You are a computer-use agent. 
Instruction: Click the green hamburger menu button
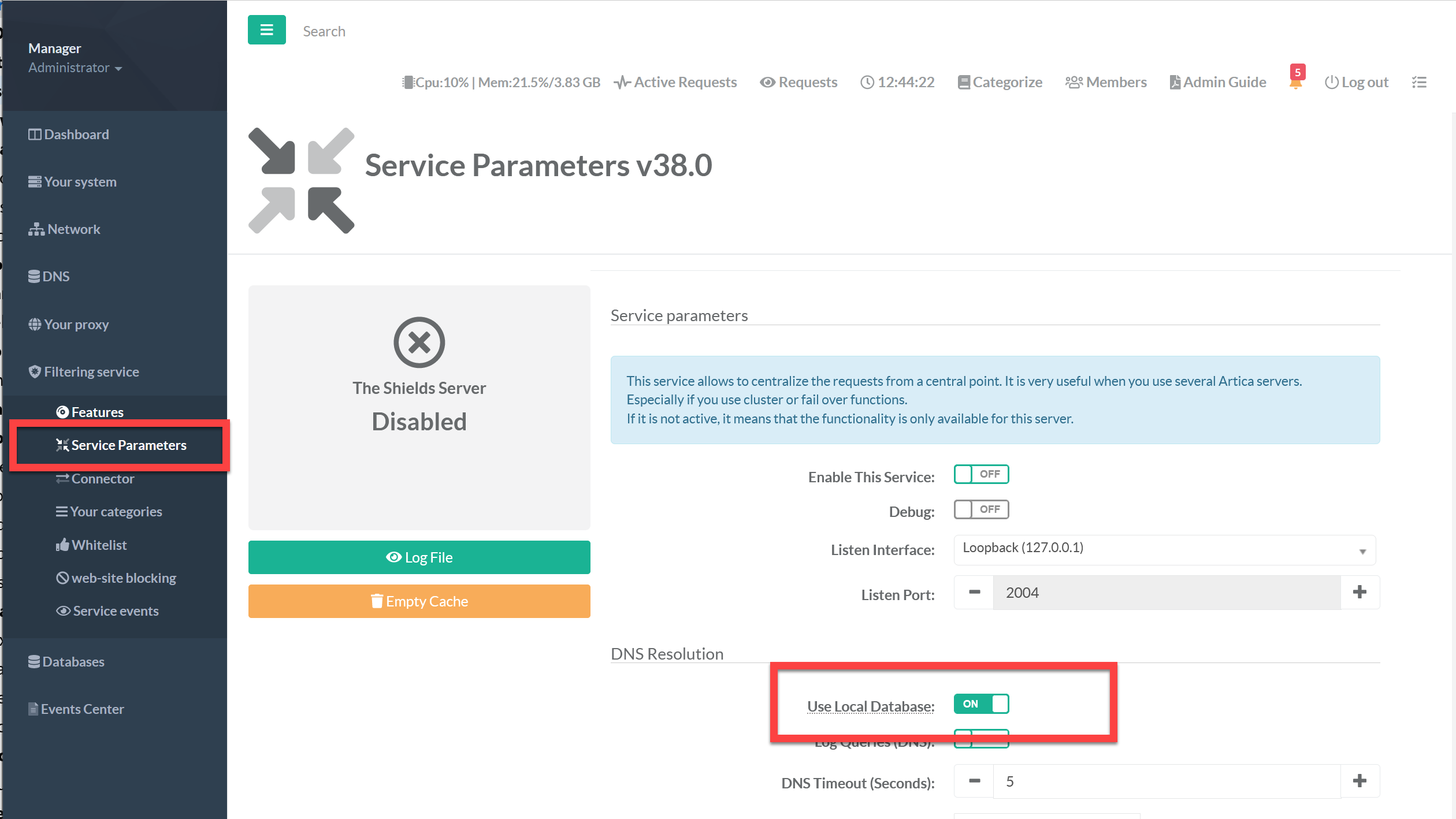(x=266, y=30)
